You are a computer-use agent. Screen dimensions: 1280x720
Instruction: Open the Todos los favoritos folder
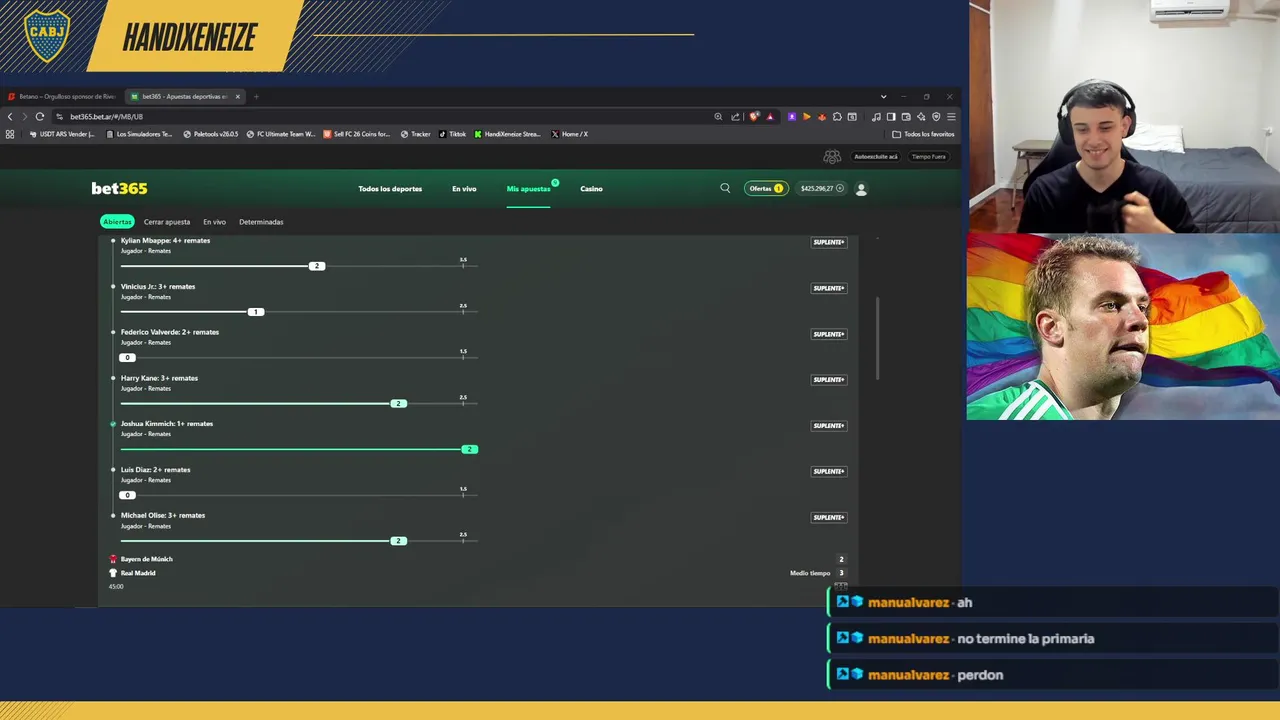coord(923,134)
